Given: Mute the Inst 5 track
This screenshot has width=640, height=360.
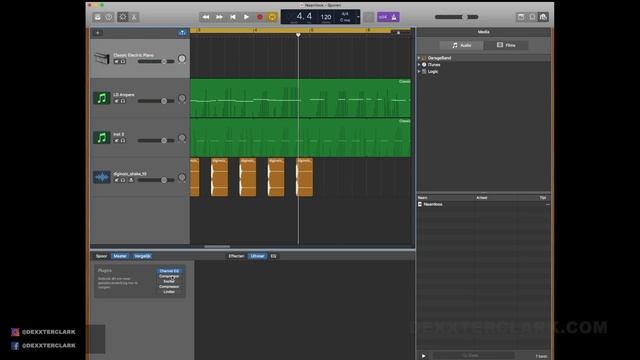Looking at the screenshot, I should 116,140.
